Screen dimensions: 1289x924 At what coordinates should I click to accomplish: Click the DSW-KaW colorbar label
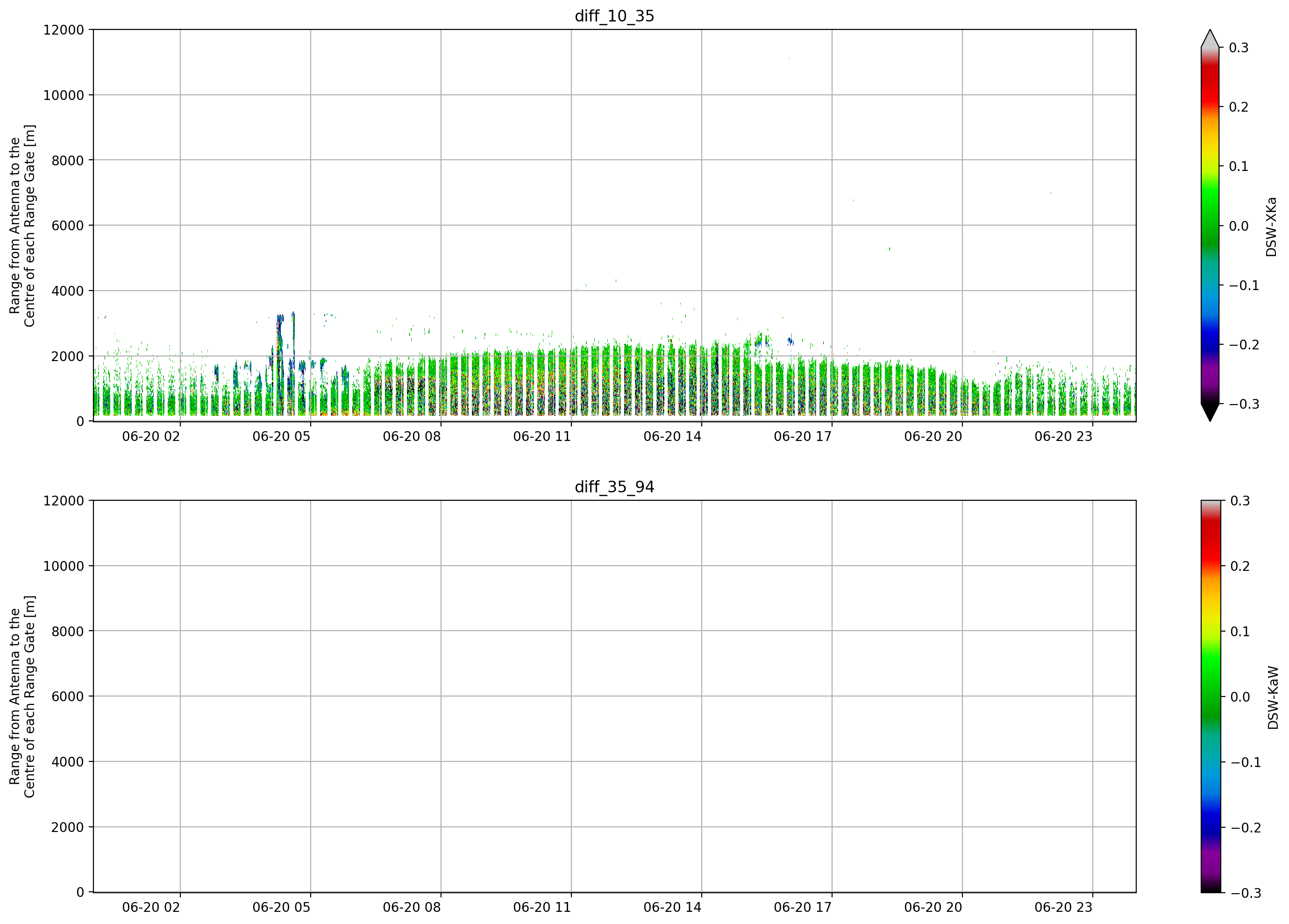click(1273, 698)
